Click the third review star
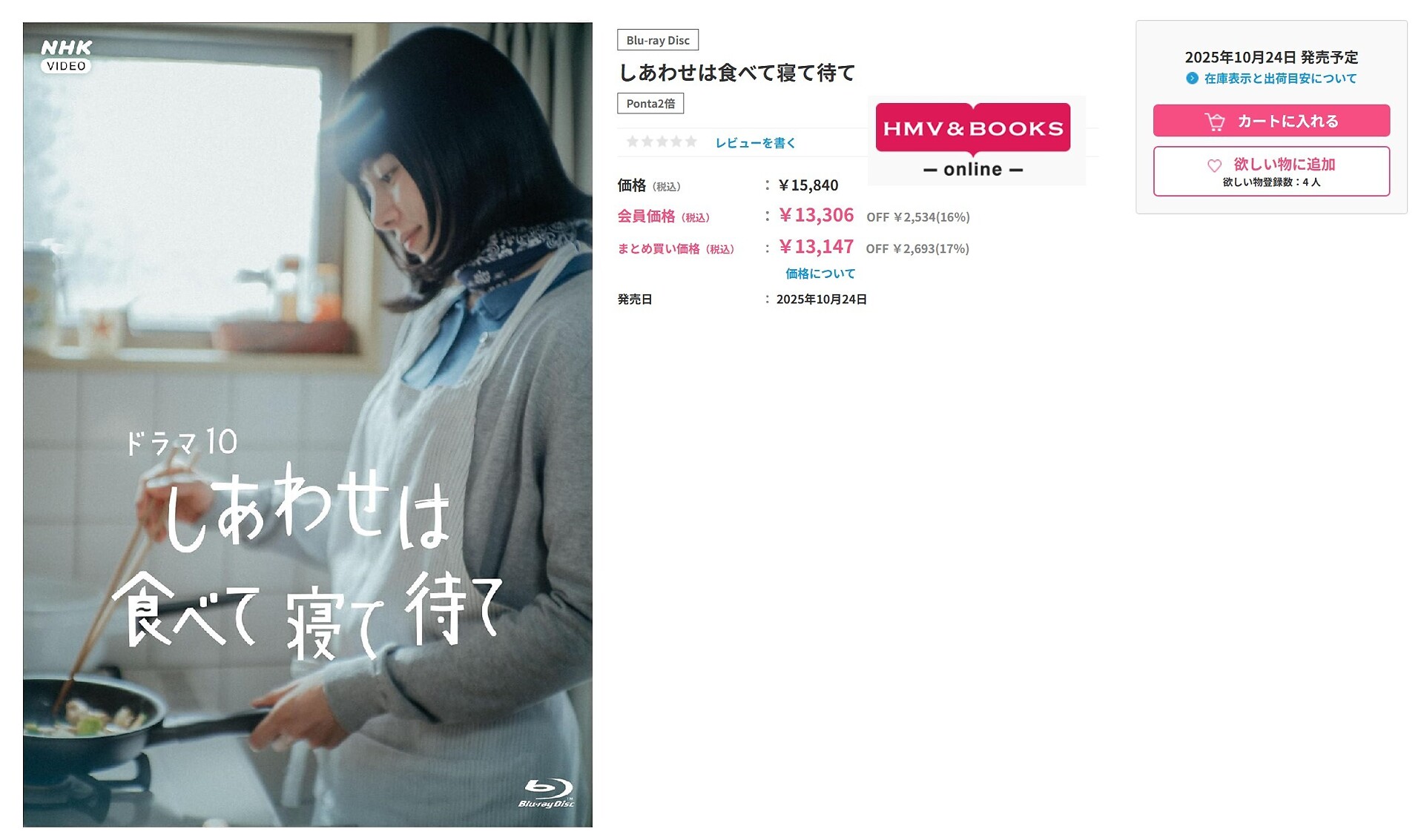Screen dimensions: 1424x840 point(662,142)
